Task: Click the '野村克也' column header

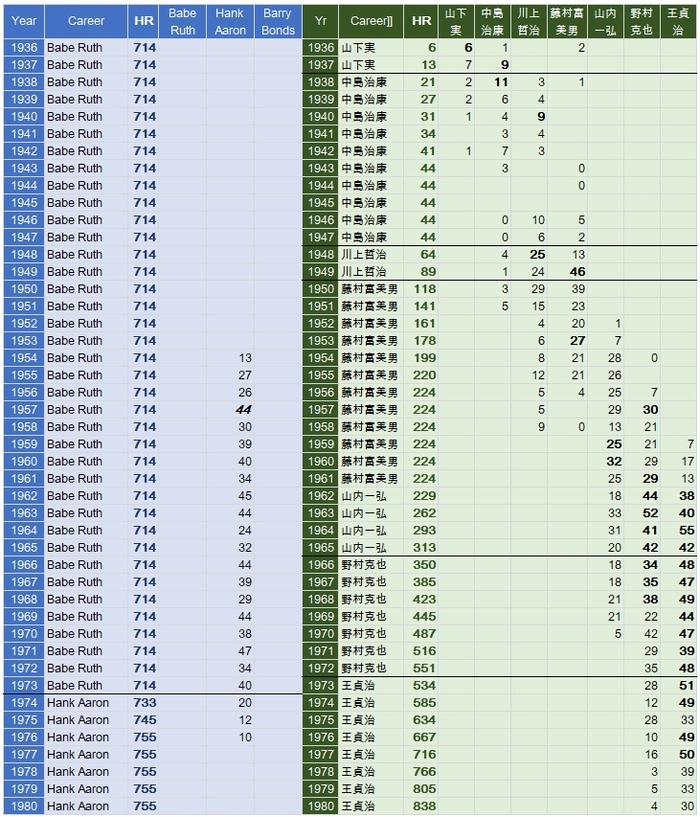Action: coord(642,21)
